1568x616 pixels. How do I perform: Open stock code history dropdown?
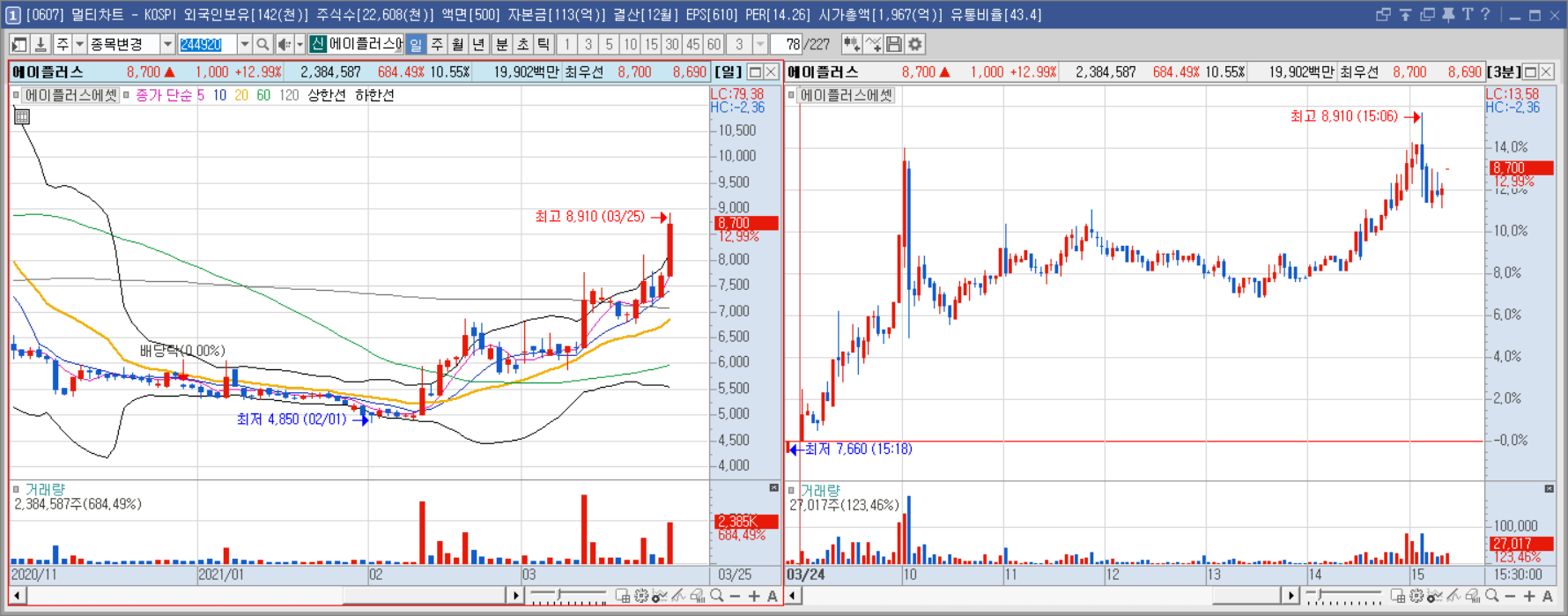[245, 44]
